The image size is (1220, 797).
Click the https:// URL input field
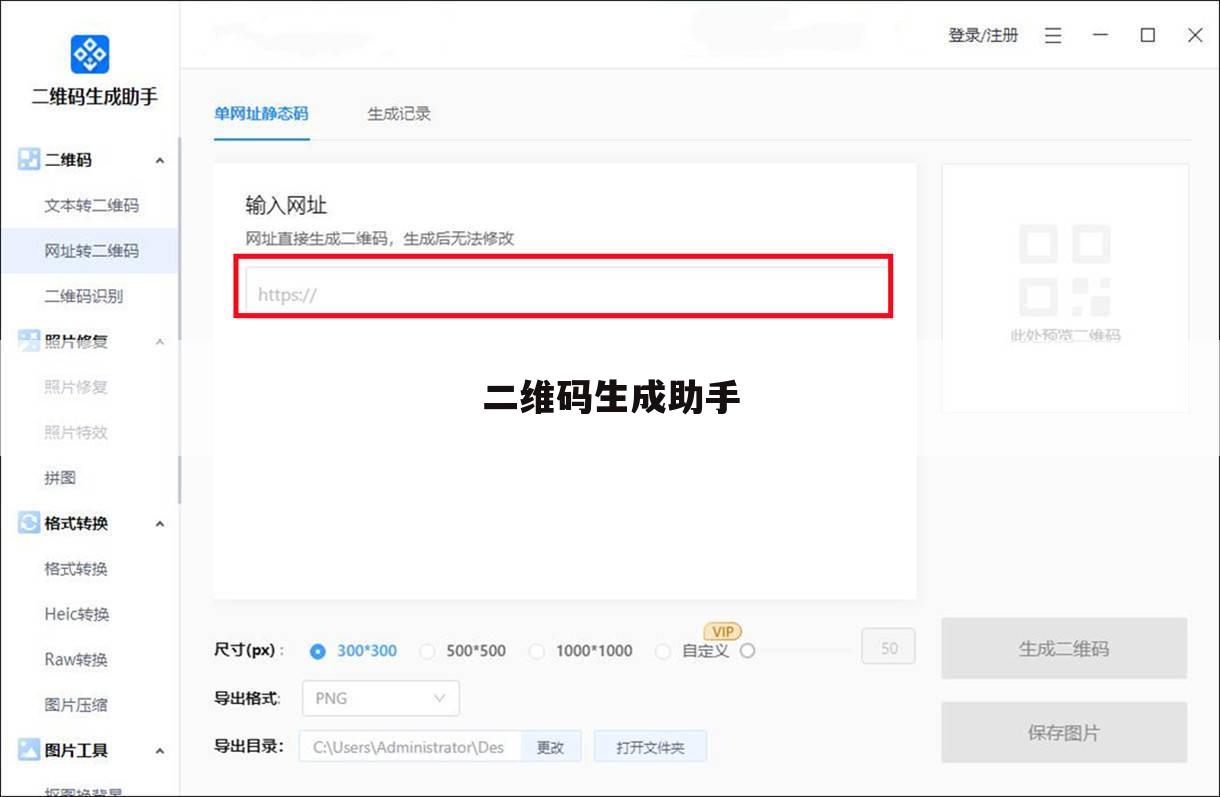(x=565, y=294)
